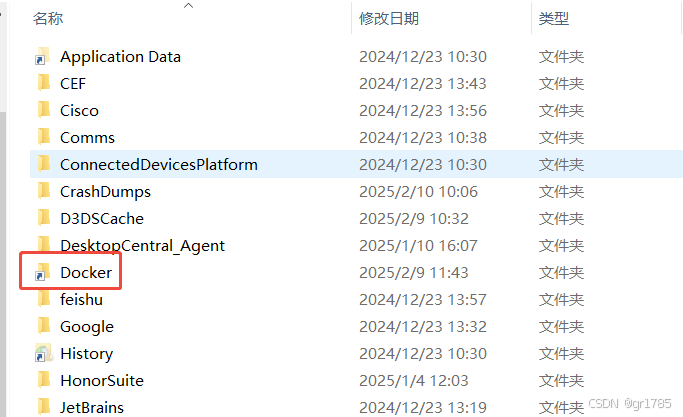Viewport: 683px width, 417px height.
Task: Click the Docker date 2025/2/9 11:43
Action: [413, 273]
